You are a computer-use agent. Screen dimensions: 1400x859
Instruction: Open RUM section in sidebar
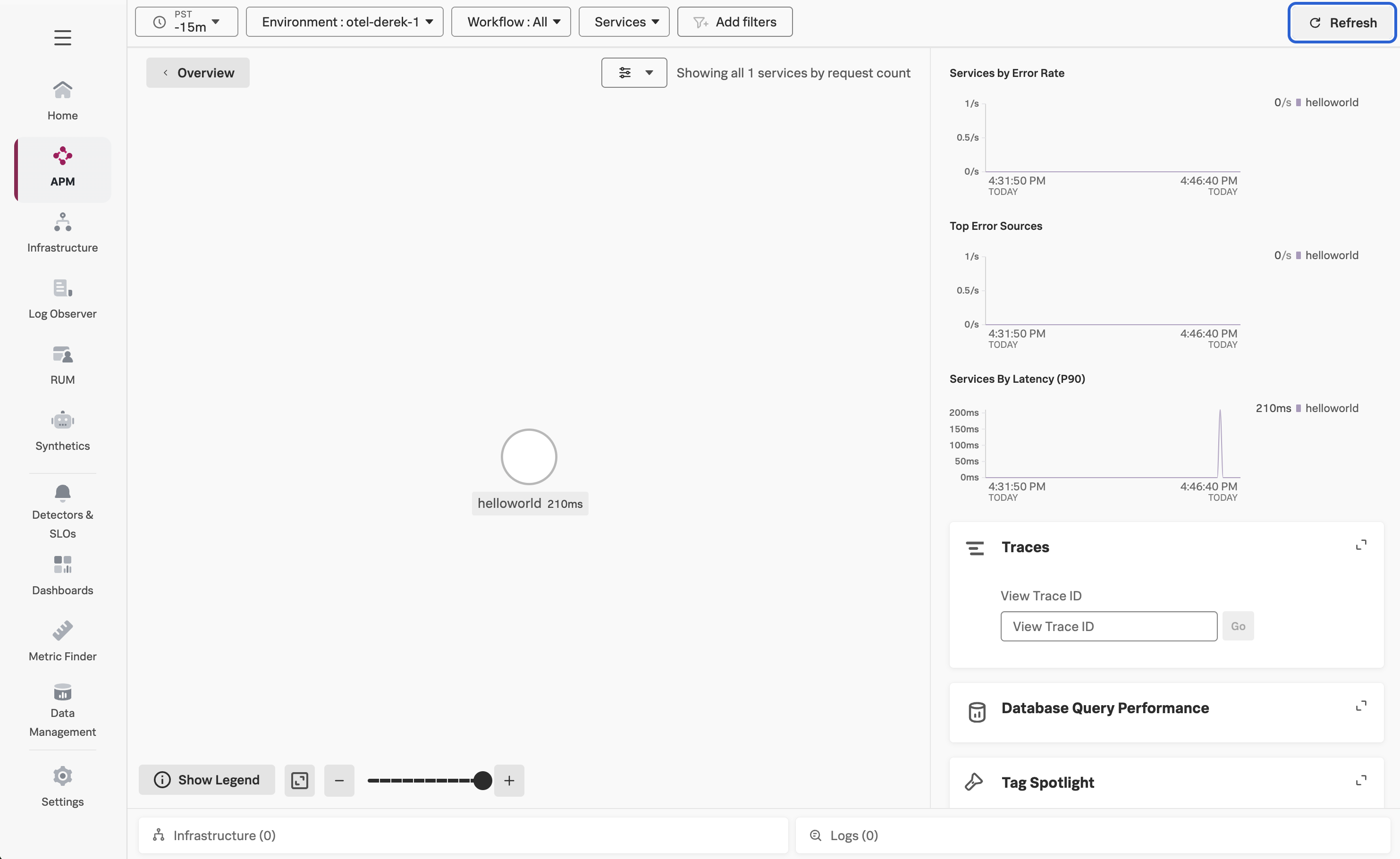pos(62,365)
